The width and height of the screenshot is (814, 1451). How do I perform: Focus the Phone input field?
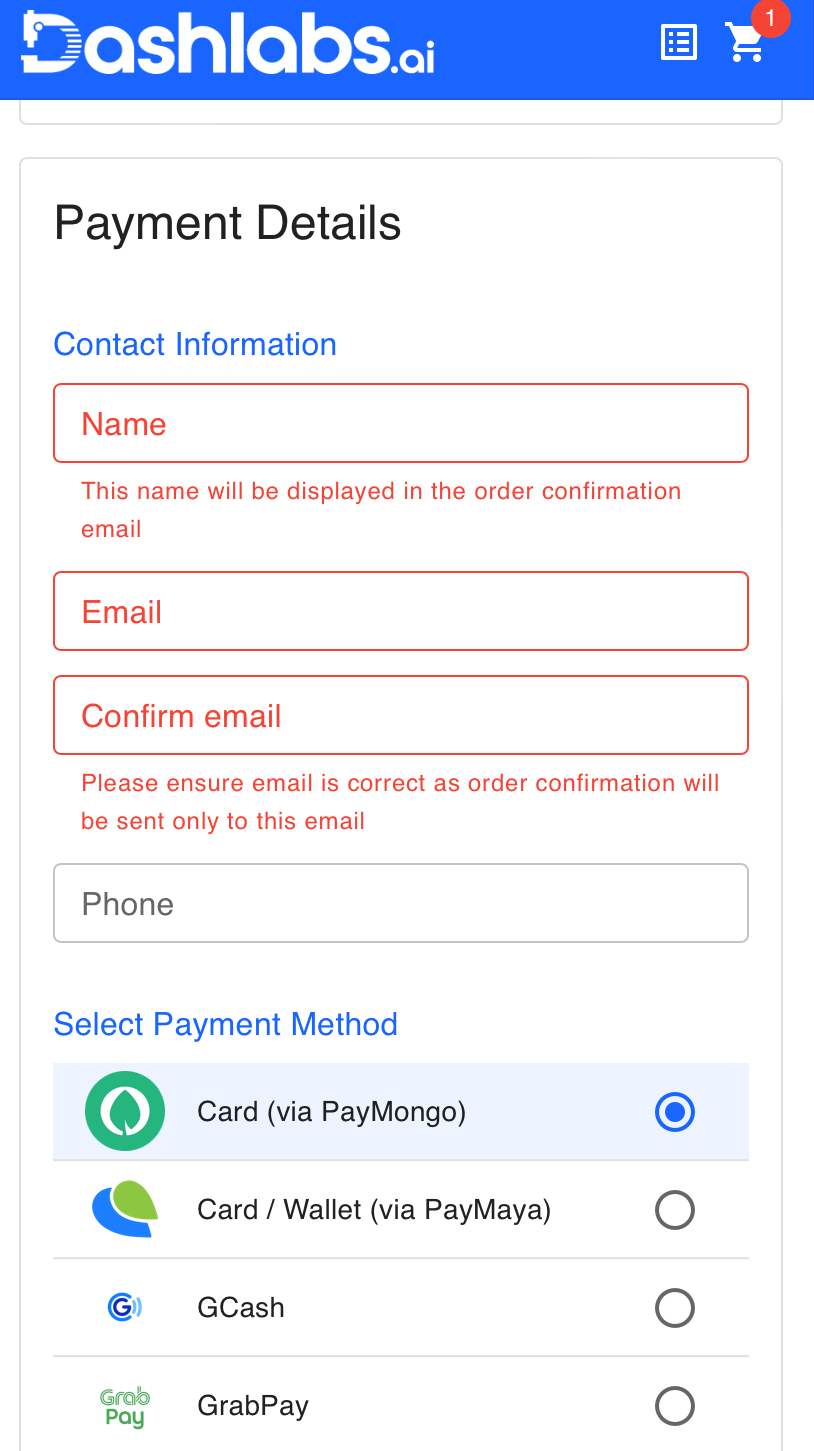400,904
